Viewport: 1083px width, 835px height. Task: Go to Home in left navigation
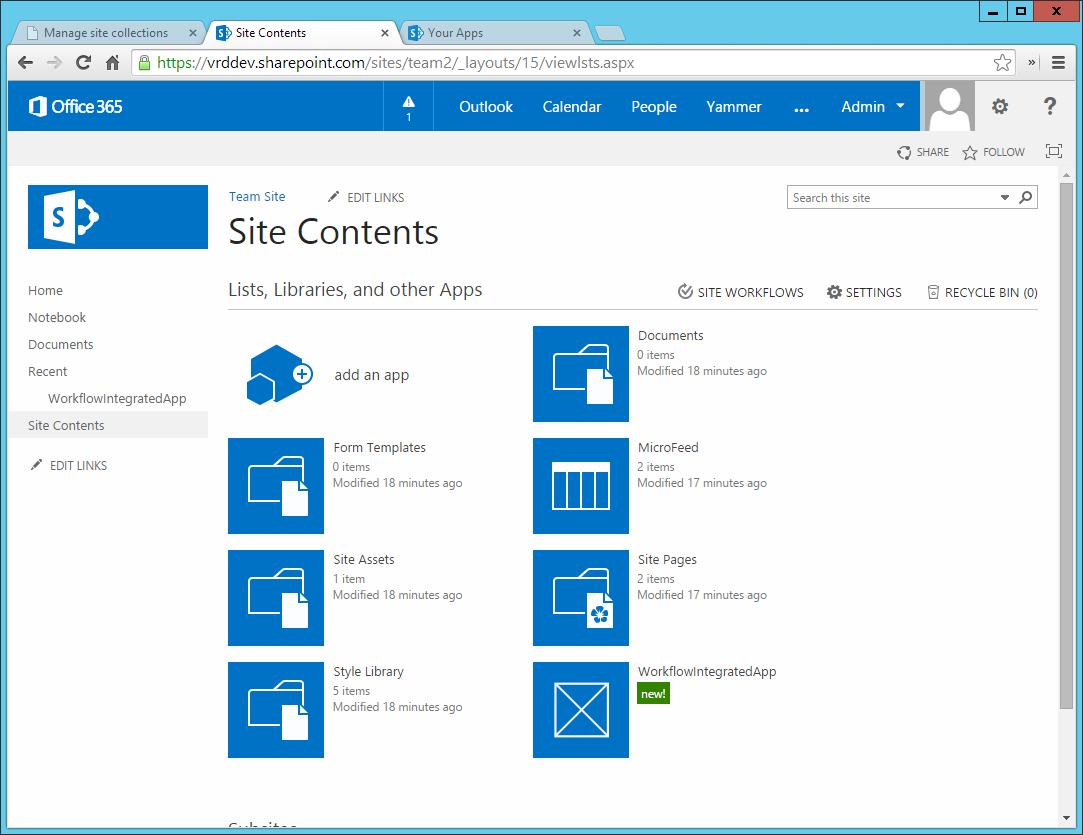click(45, 291)
